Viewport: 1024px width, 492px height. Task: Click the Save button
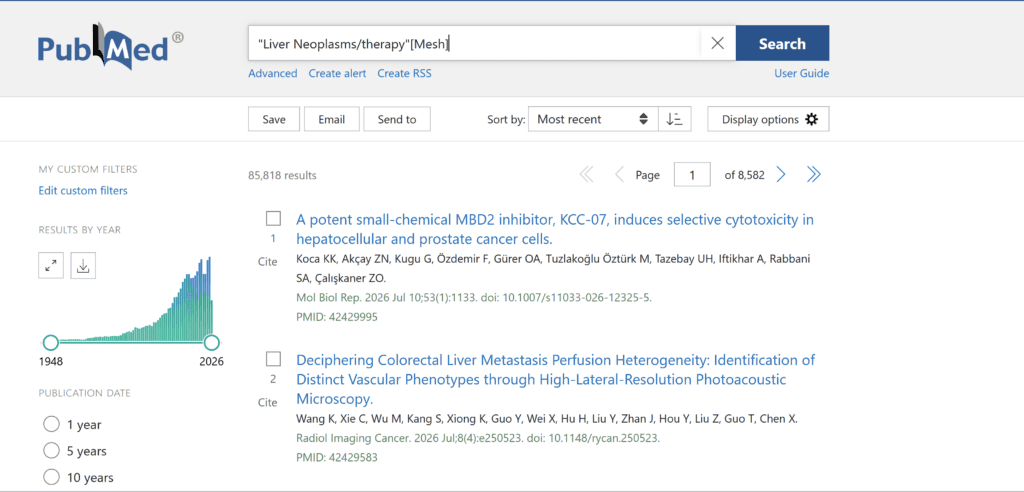coord(274,120)
